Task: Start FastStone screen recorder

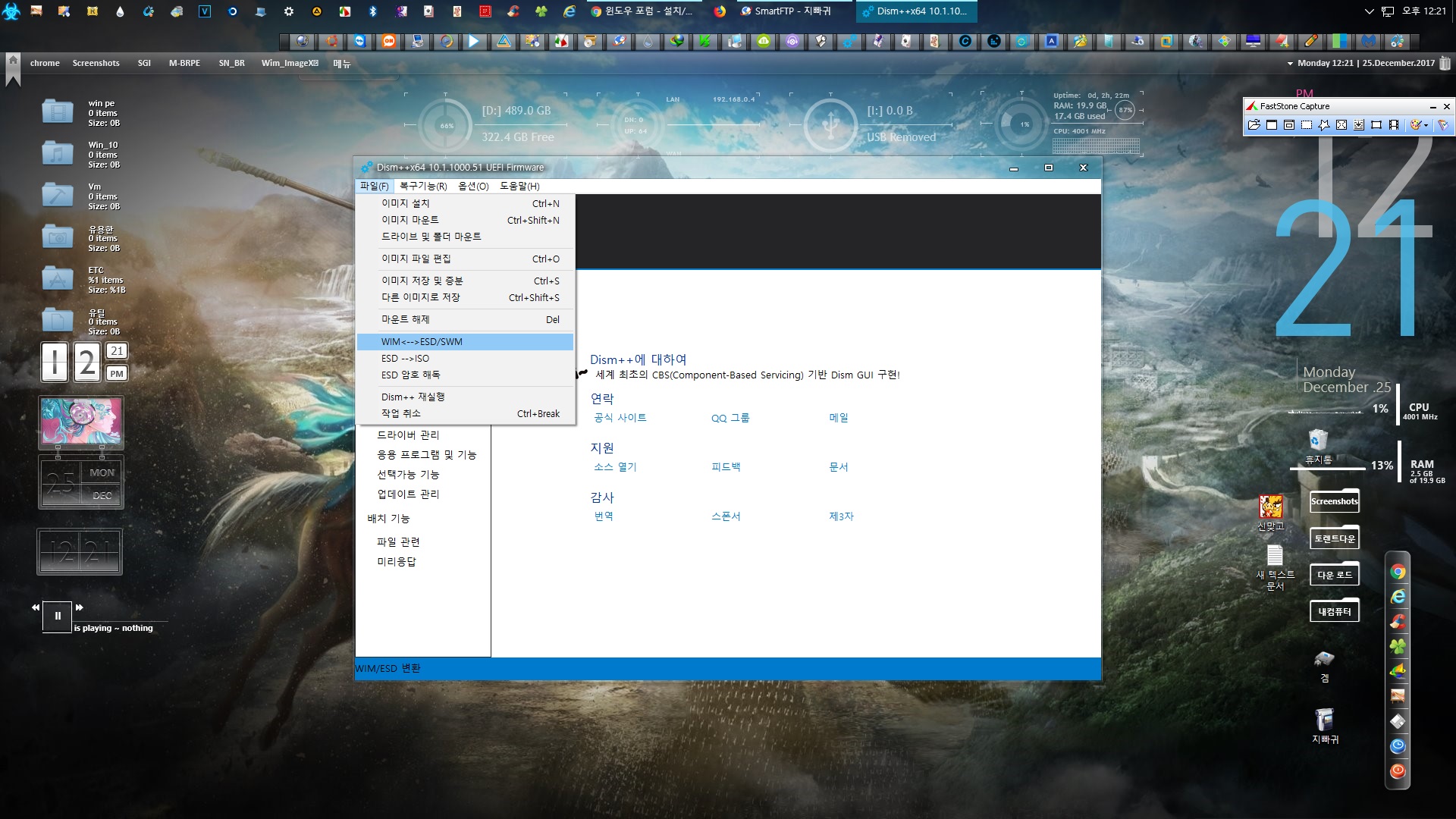Action: tap(1394, 125)
